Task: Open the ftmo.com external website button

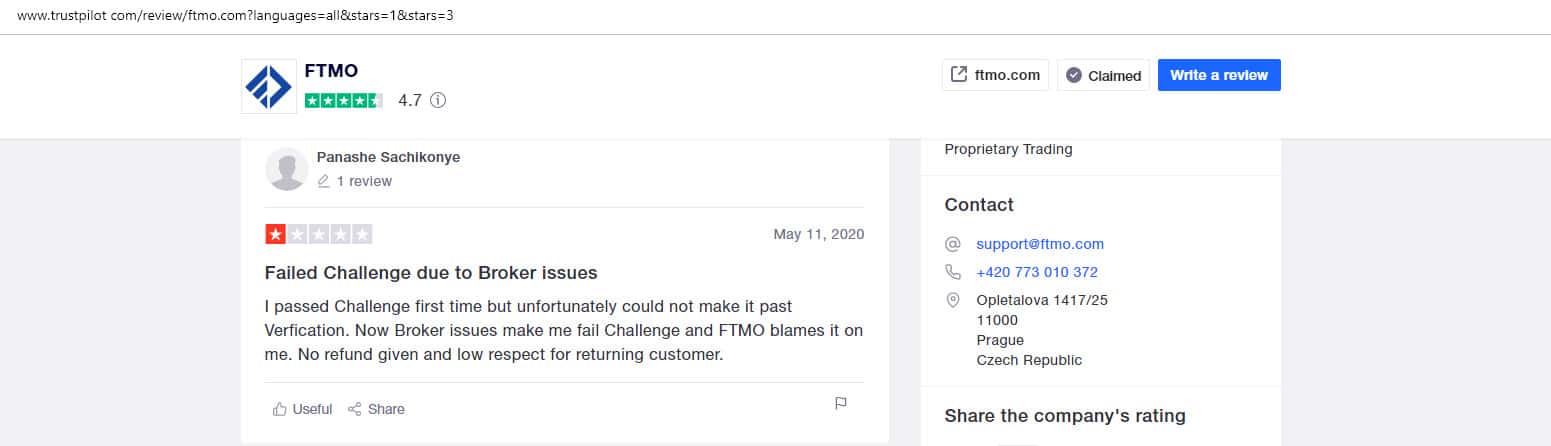Action: pos(995,75)
